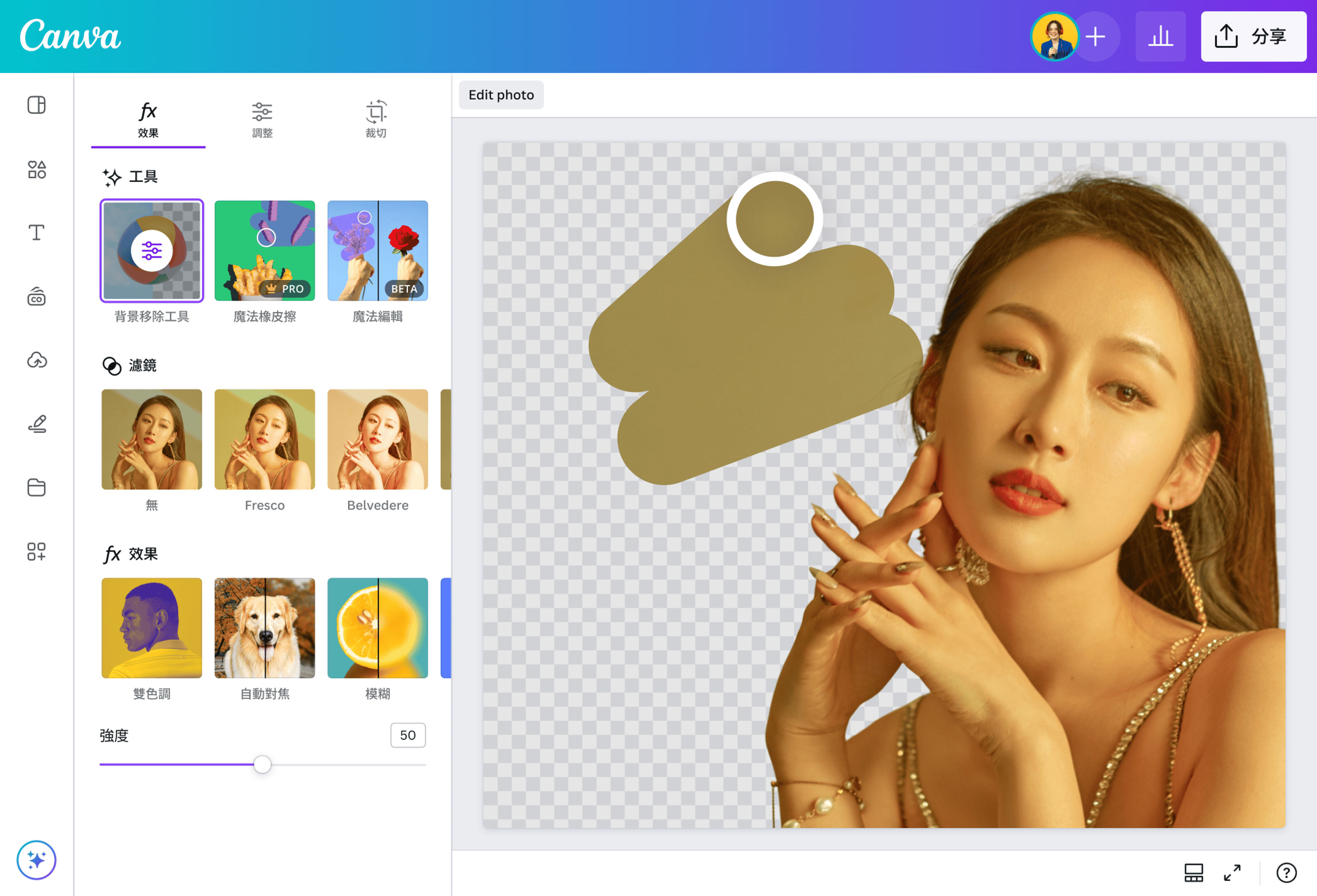Show the pages grid view icon
Screen dimensions: 1317x896
(1193, 873)
